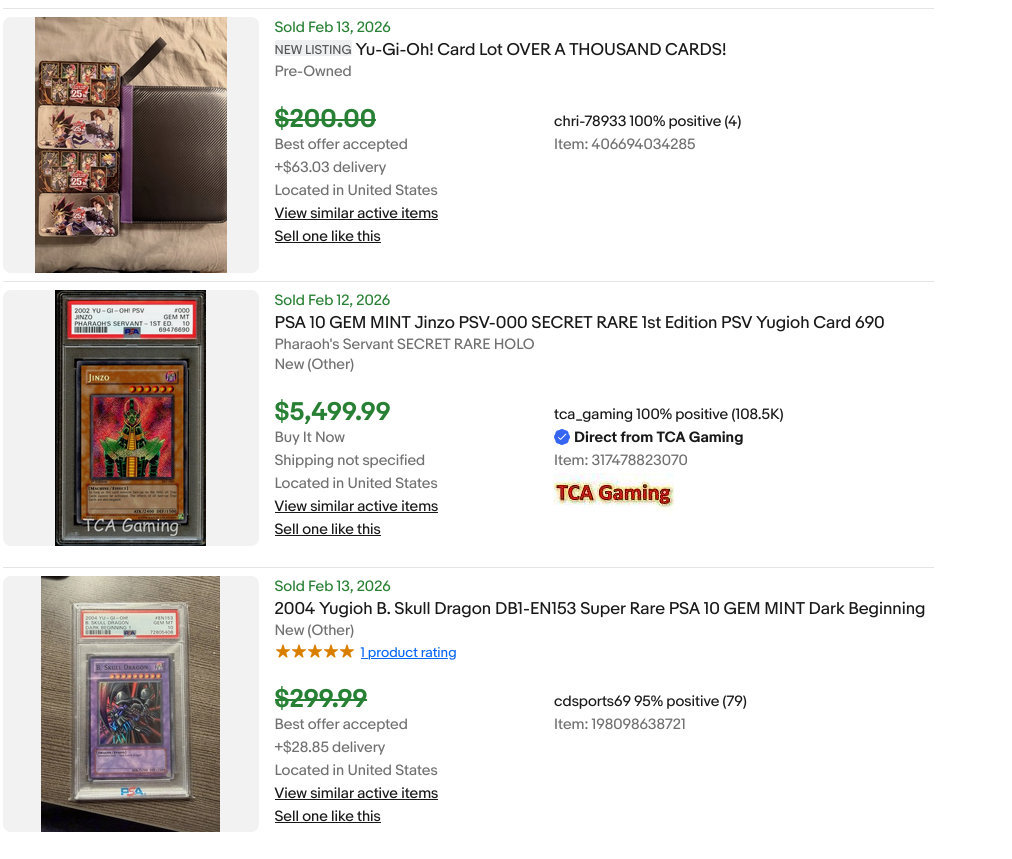Open the Yu-Gi-Oh card lot thumbnail image

click(131, 144)
